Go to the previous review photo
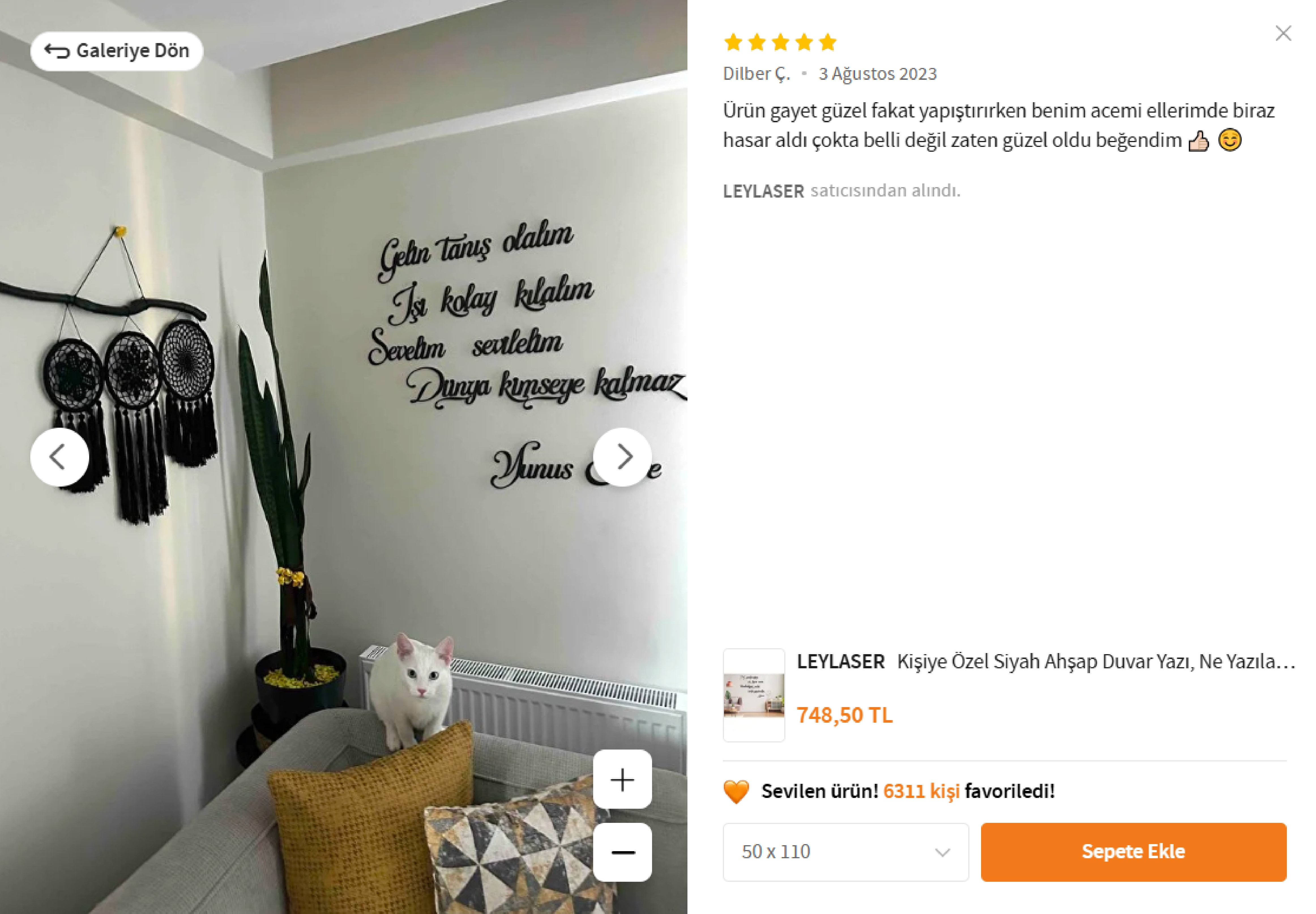 coord(59,457)
